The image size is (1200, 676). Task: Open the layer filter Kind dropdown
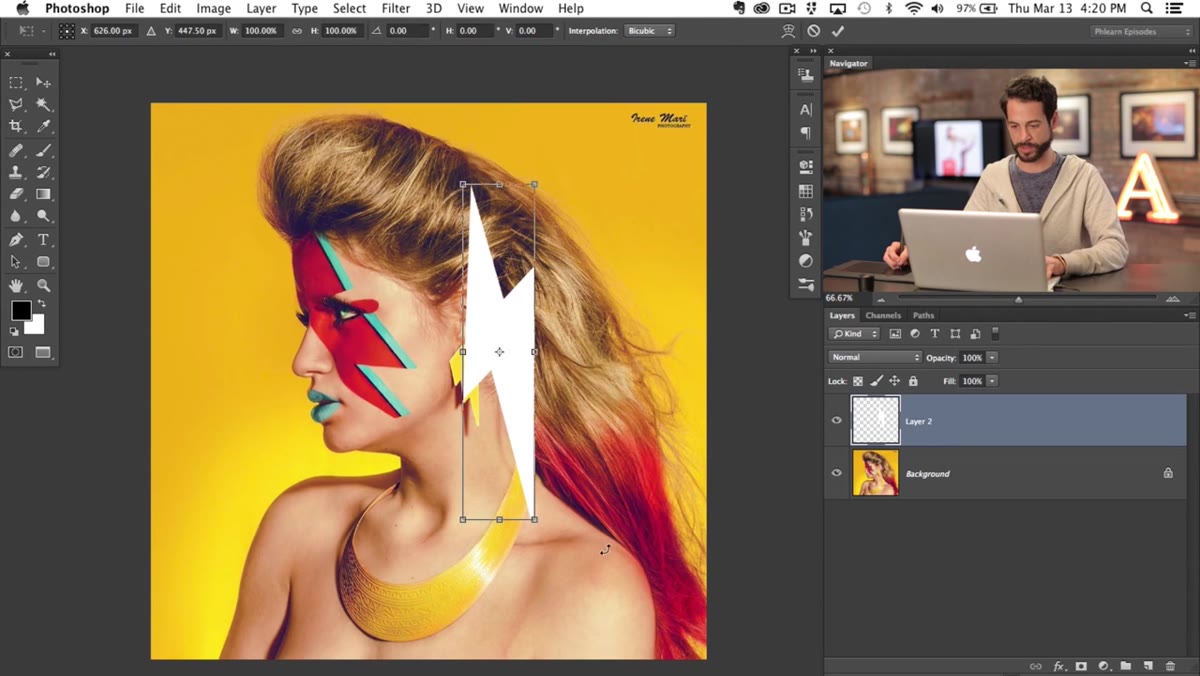click(855, 334)
